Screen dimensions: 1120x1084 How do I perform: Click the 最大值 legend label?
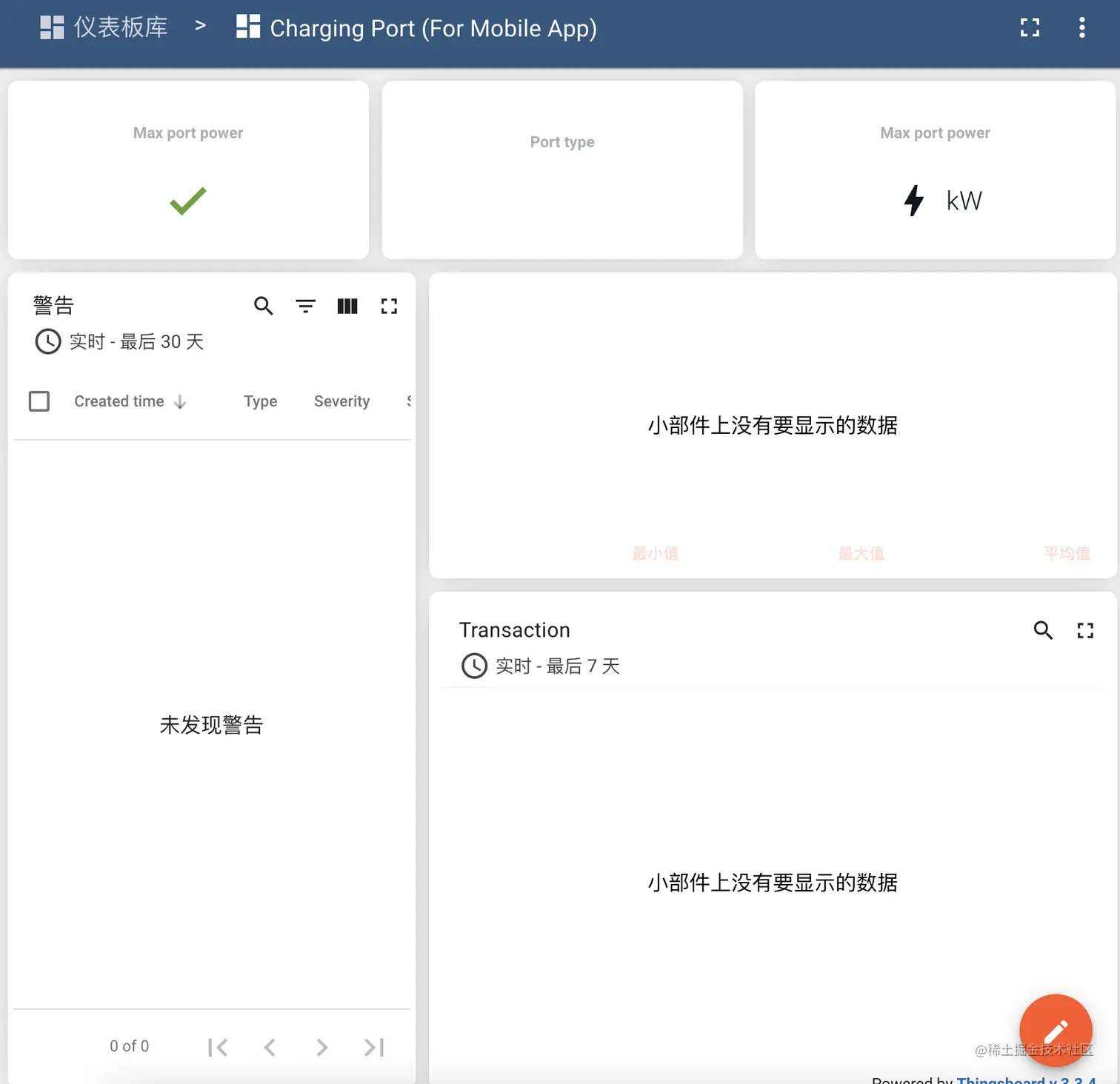pos(861,553)
